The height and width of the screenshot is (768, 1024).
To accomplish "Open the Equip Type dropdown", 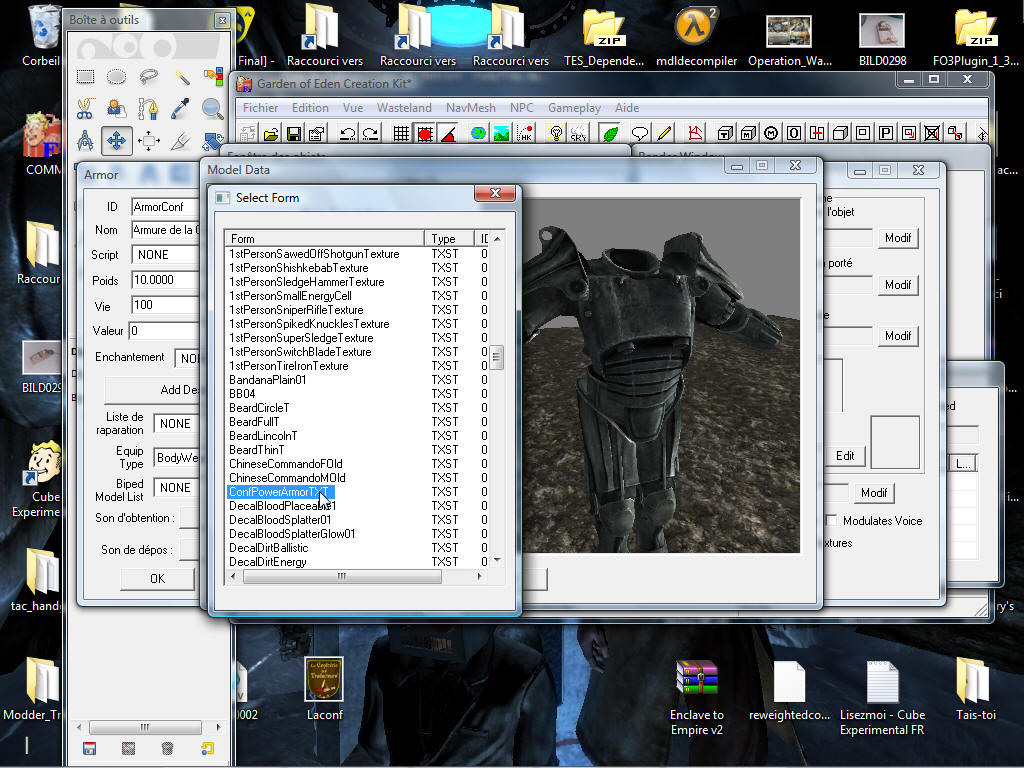I will point(177,458).
